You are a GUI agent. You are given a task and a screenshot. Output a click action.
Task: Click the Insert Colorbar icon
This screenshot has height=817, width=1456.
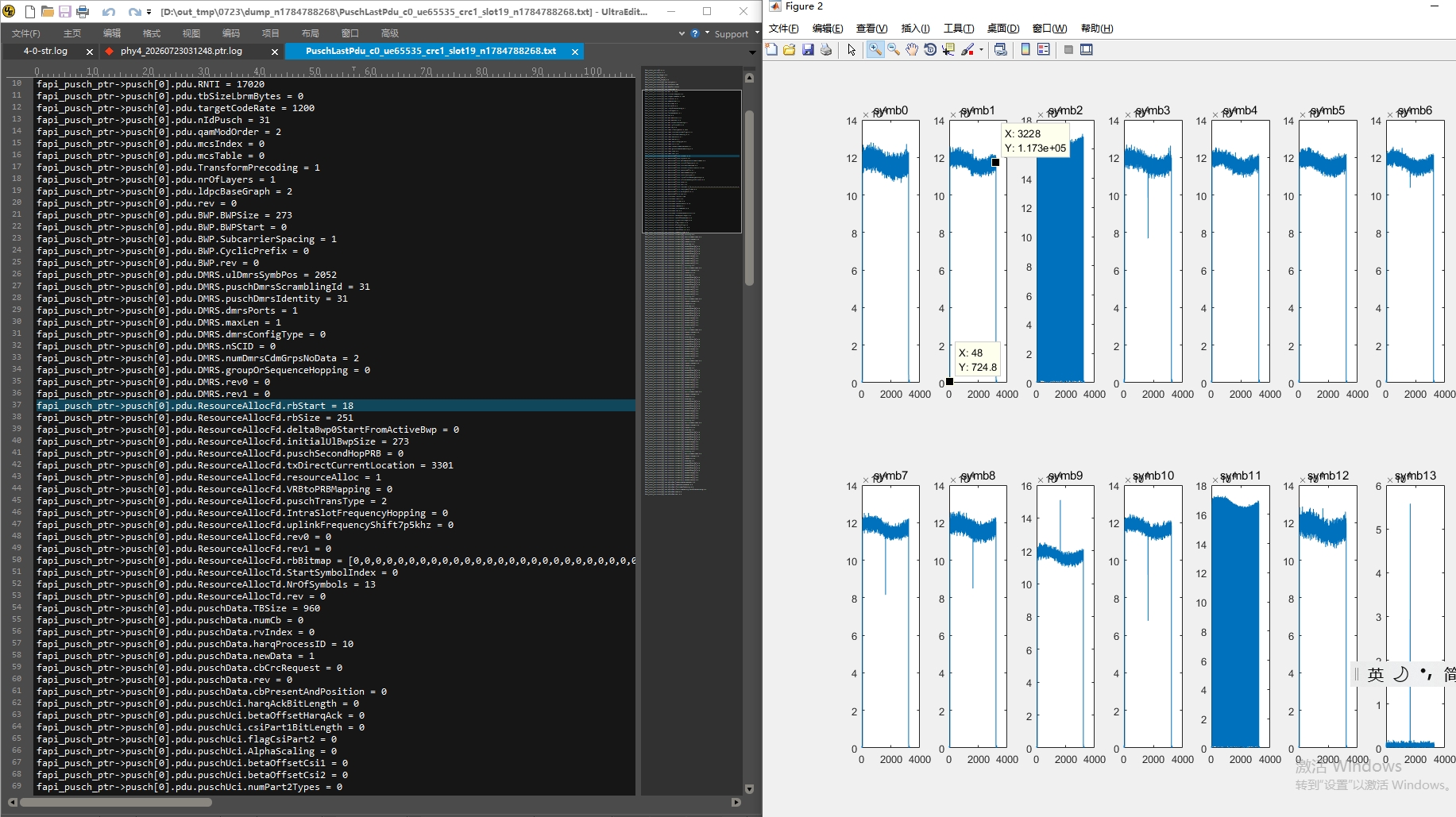pyautogui.click(x=1025, y=50)
